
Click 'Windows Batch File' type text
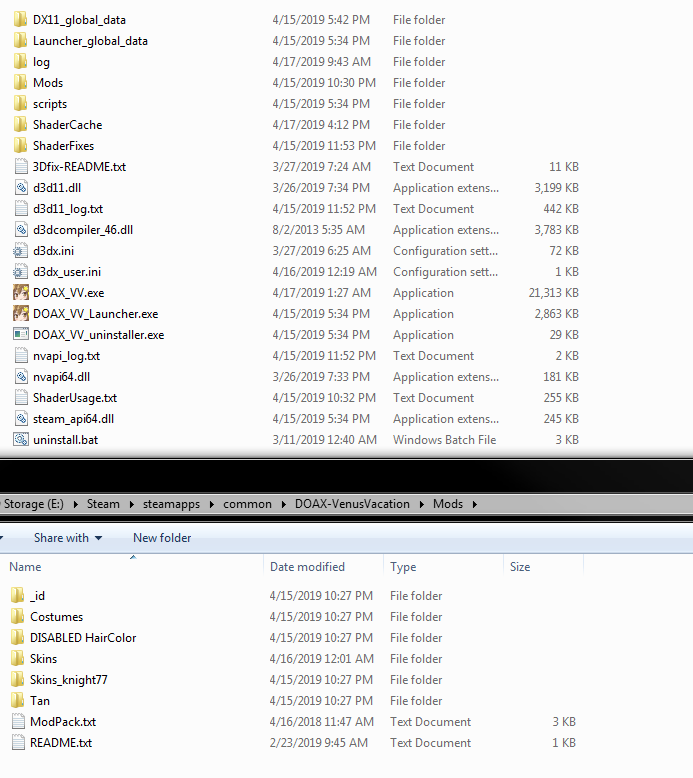tap(444, 440)
